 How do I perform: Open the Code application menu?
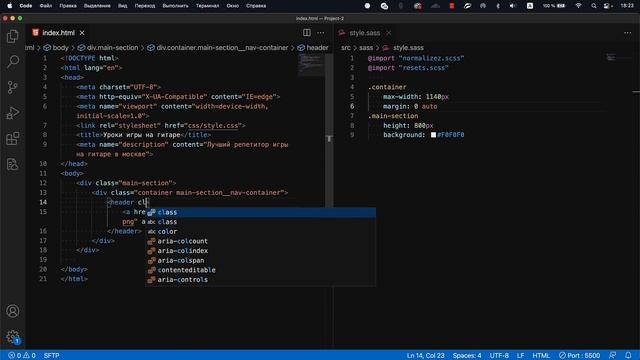pyautogui.click(x=26, y=6)
